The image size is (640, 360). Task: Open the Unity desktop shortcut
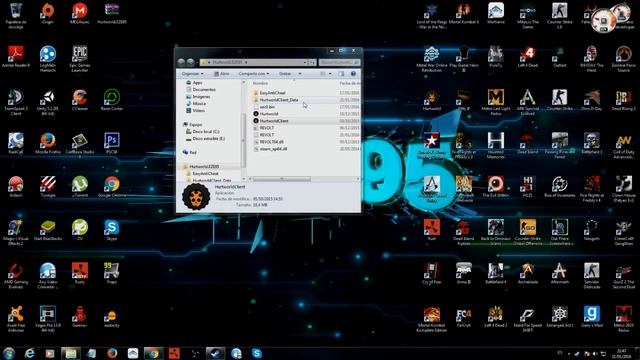tap(48, 102)
